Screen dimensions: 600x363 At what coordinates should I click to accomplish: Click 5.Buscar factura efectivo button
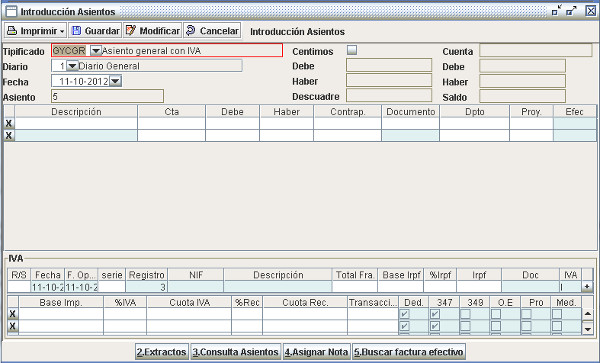tap(409, 352)
